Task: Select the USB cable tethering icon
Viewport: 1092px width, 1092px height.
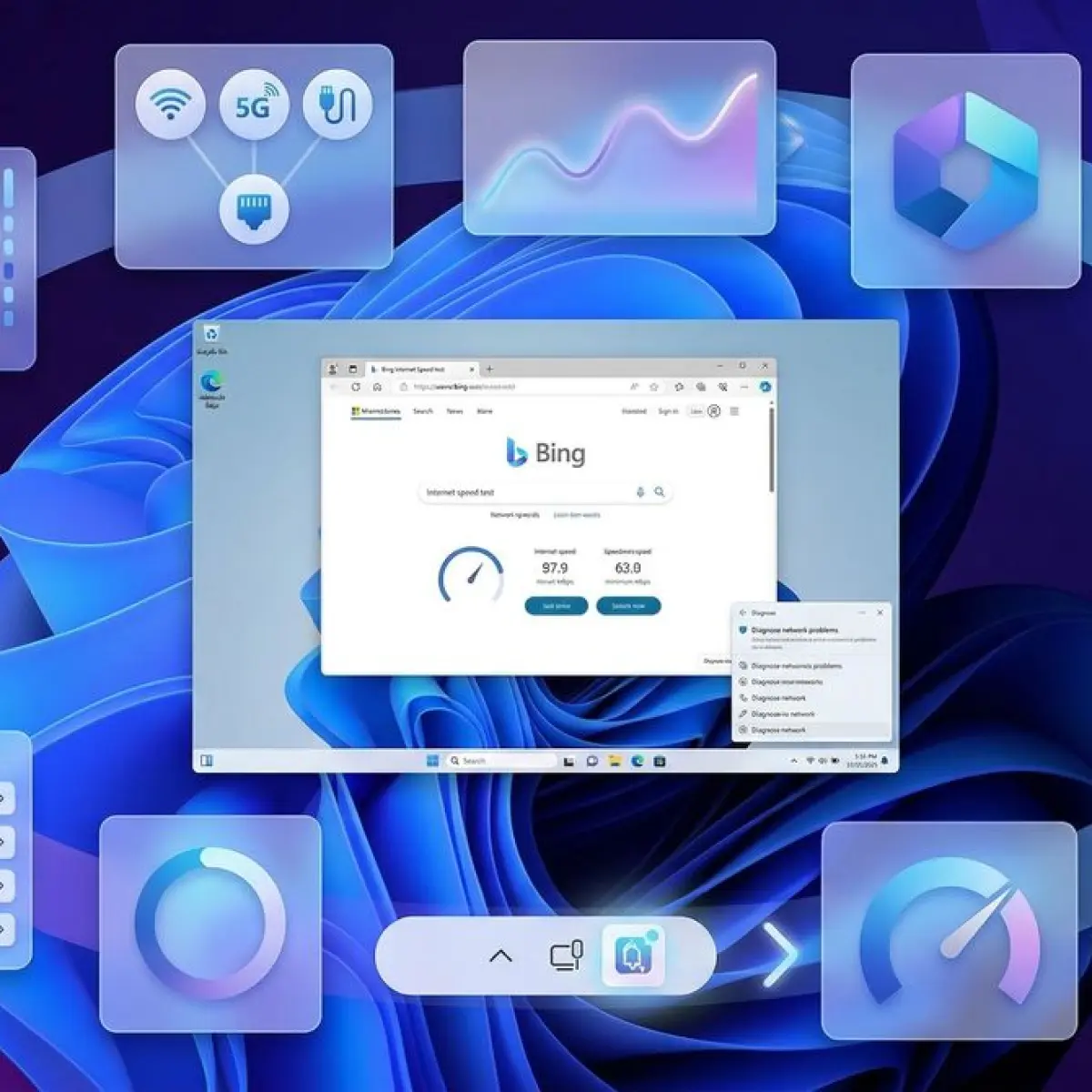Action: 337,103
